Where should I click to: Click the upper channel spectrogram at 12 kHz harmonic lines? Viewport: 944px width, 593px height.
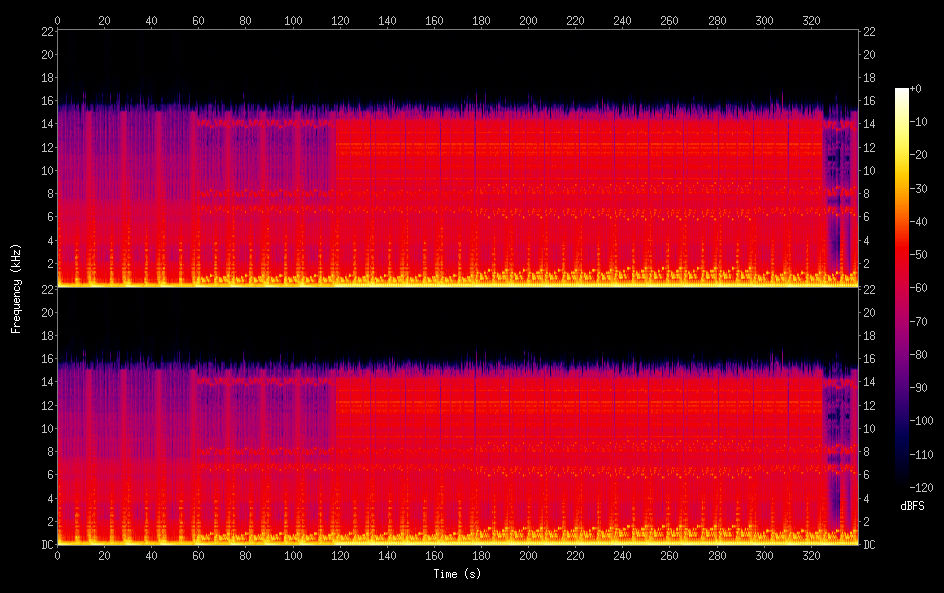click(x=580, y=147)
